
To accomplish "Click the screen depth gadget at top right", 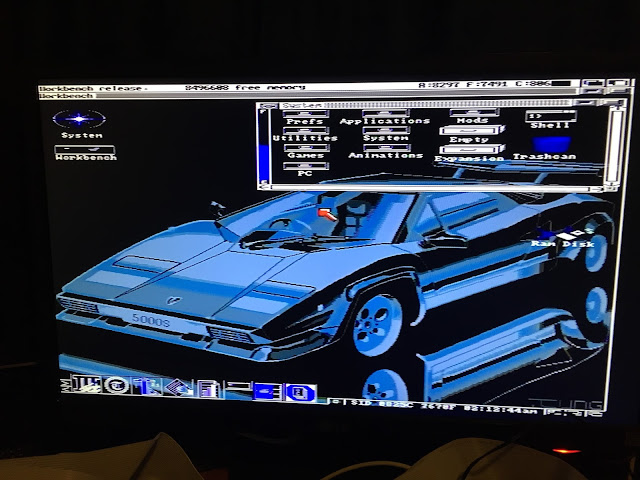I will [x=618, y=83].
